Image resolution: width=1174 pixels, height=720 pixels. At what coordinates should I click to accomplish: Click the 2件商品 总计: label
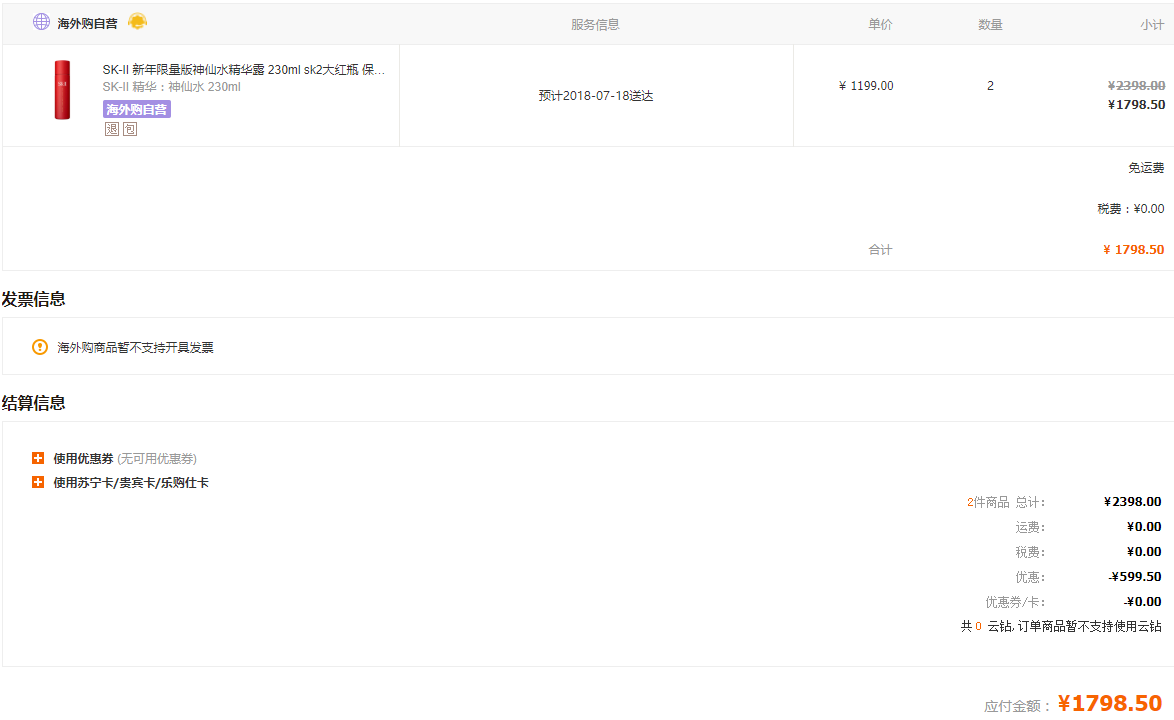pyautogui.click(x=1006, y=502)
